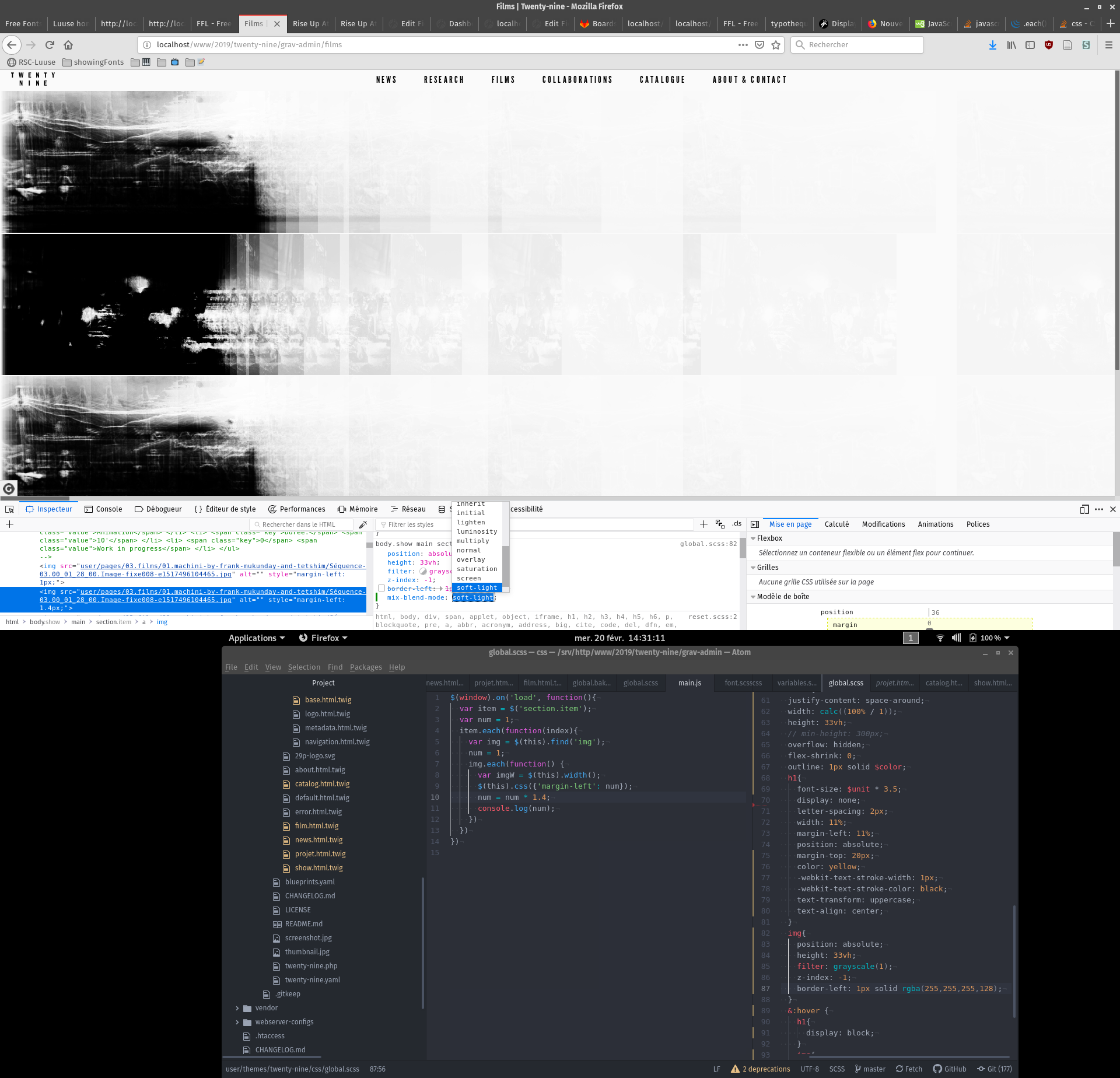Click the eyedropper icon beside HTML search
The height and width of the screenshot is (1078, 1120).
pyautogui.click(x=363, y=524)
